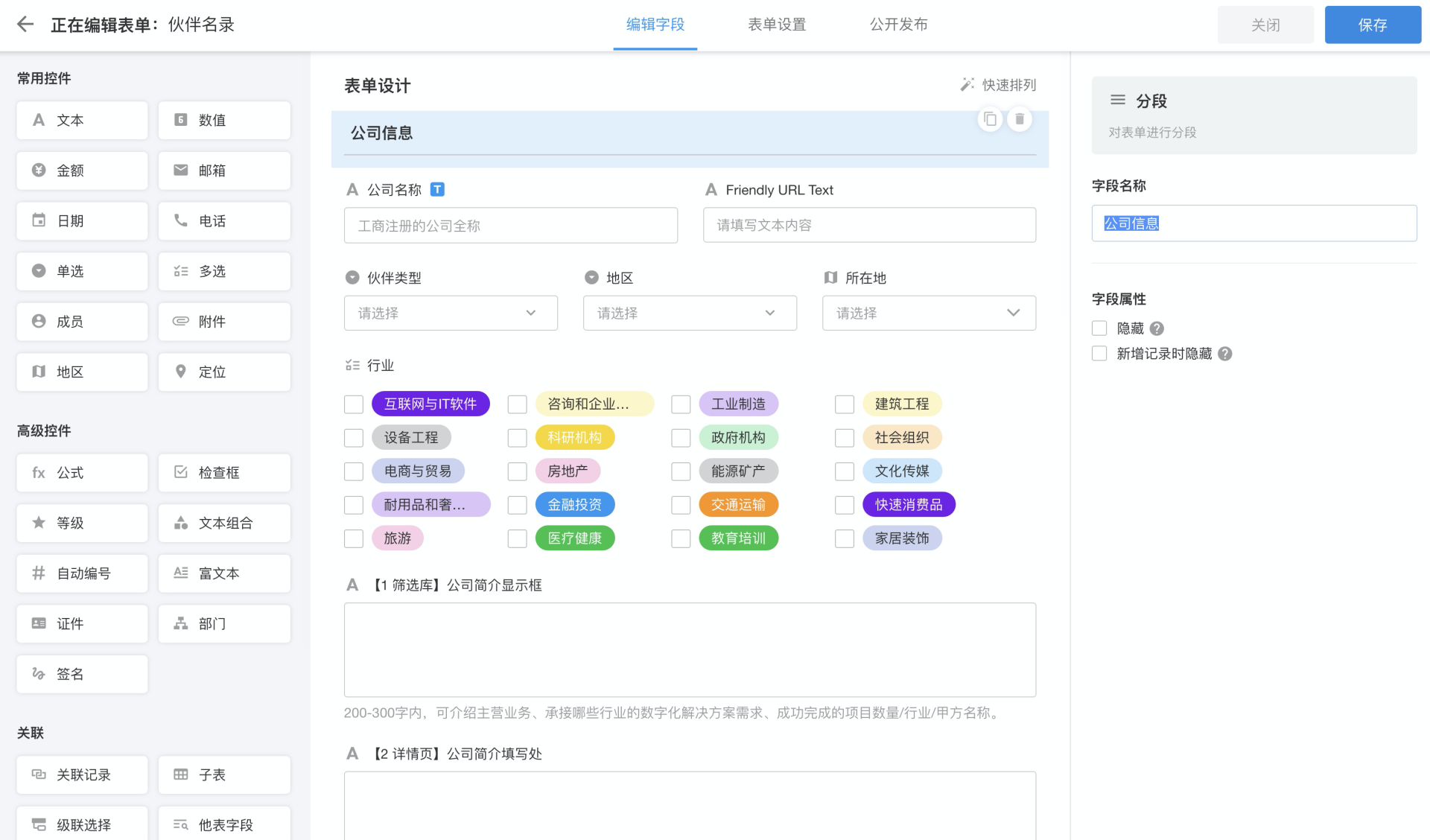Image resolution: width=1430 pixels, height=840 pixels.
Task: Delete 公司信息 section with trash icon
Action: [x=1020, y=119]
